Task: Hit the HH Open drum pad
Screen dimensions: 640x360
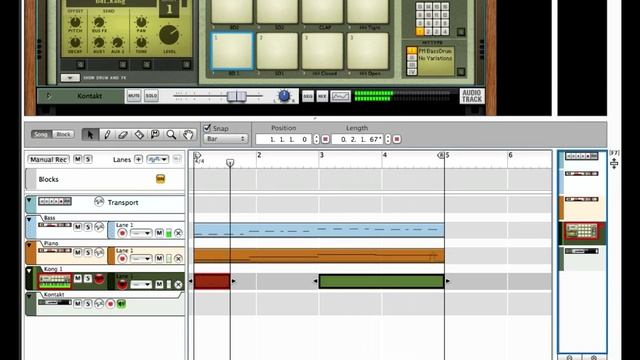Action: (x=368, y=51)
